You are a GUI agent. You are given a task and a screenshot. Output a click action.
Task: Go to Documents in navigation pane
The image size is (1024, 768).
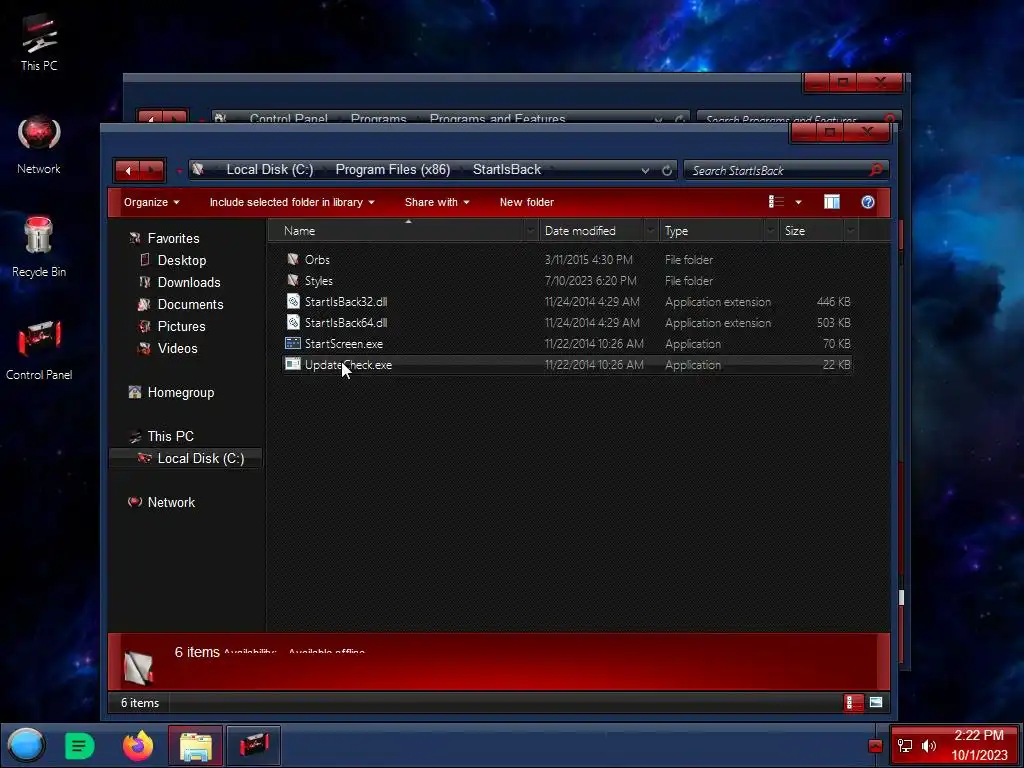pyautogui.click(x=190, y=304)
